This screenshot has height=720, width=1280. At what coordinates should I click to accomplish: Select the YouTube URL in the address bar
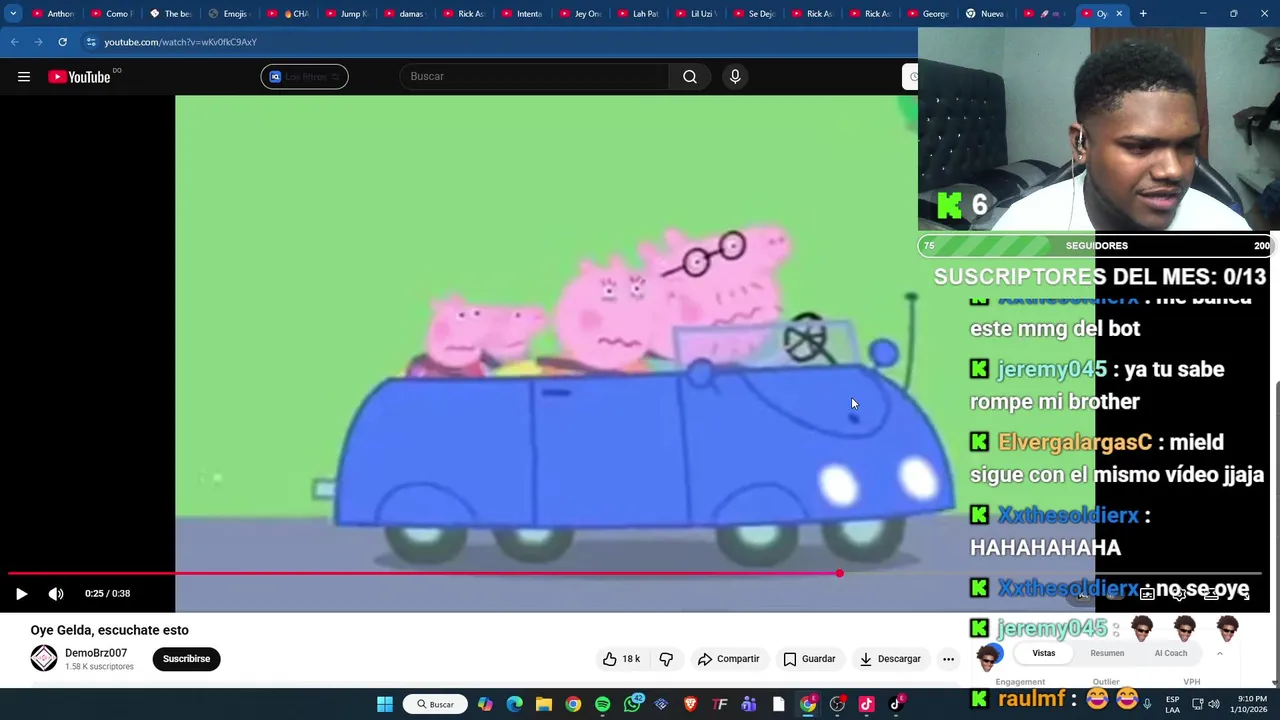181,42
